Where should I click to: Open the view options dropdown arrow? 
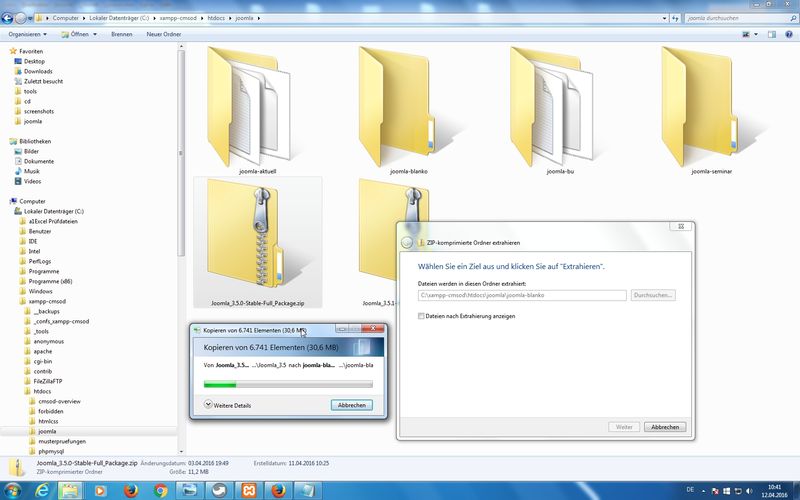tap(756, 34)
